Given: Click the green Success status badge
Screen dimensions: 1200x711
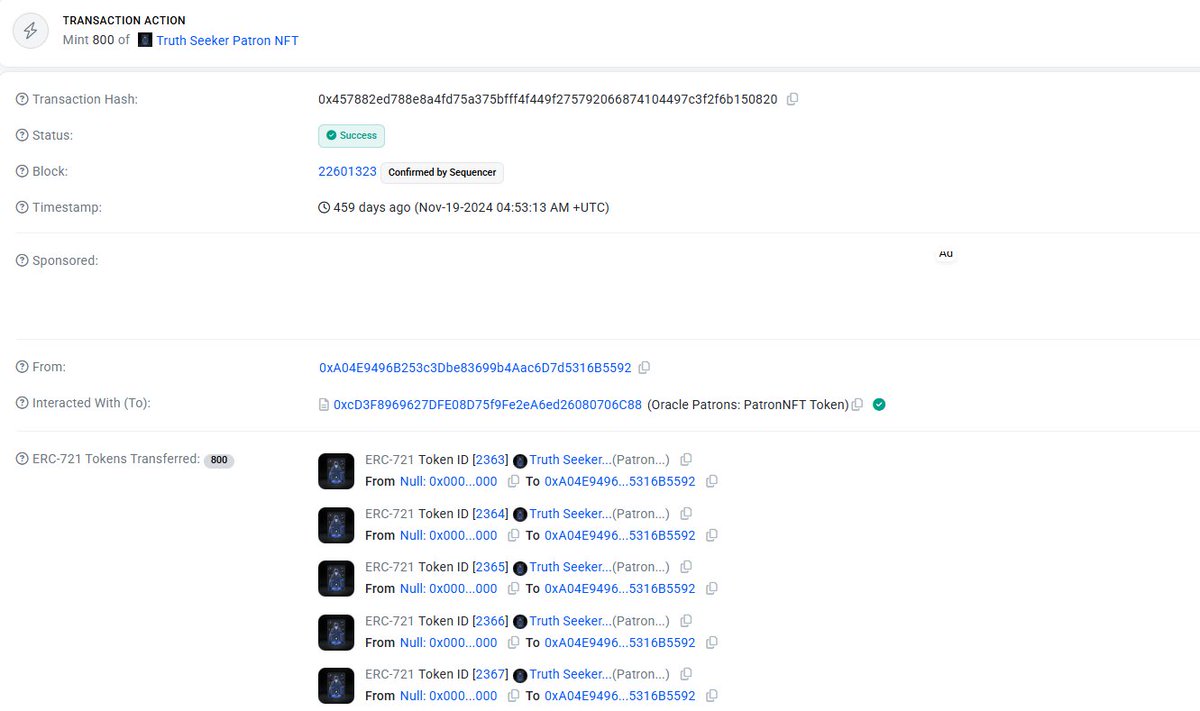Looking at the screenshot, I should pos(351,135).
